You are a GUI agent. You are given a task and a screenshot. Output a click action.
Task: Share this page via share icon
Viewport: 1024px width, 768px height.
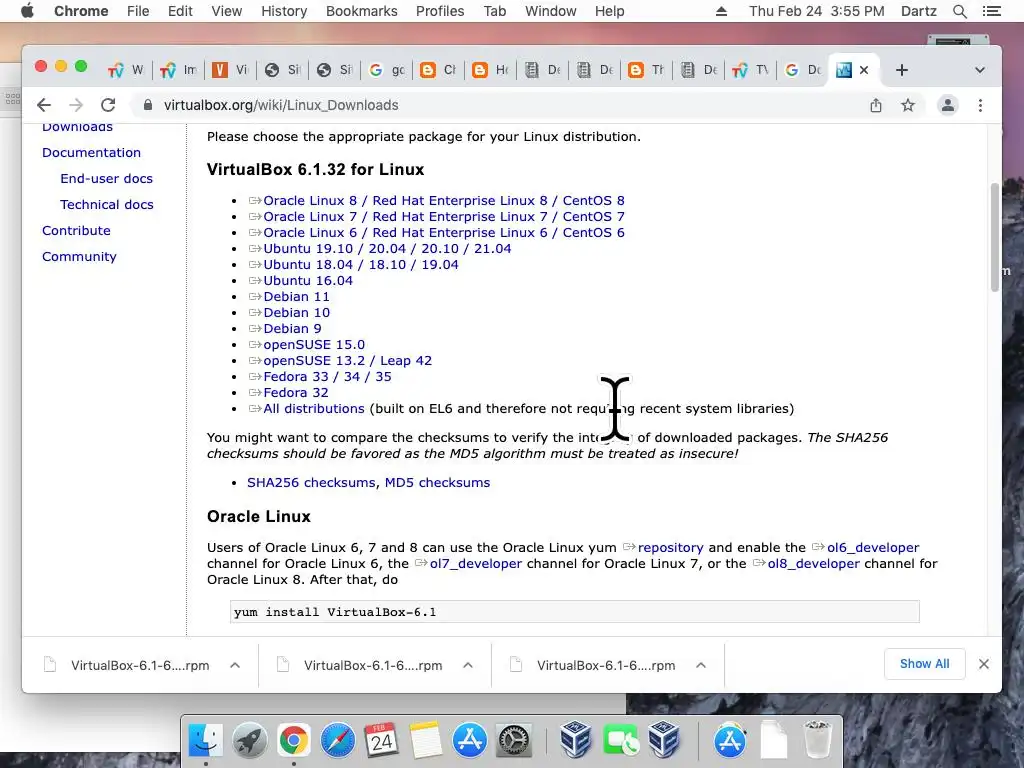click(x=876, y=105)
